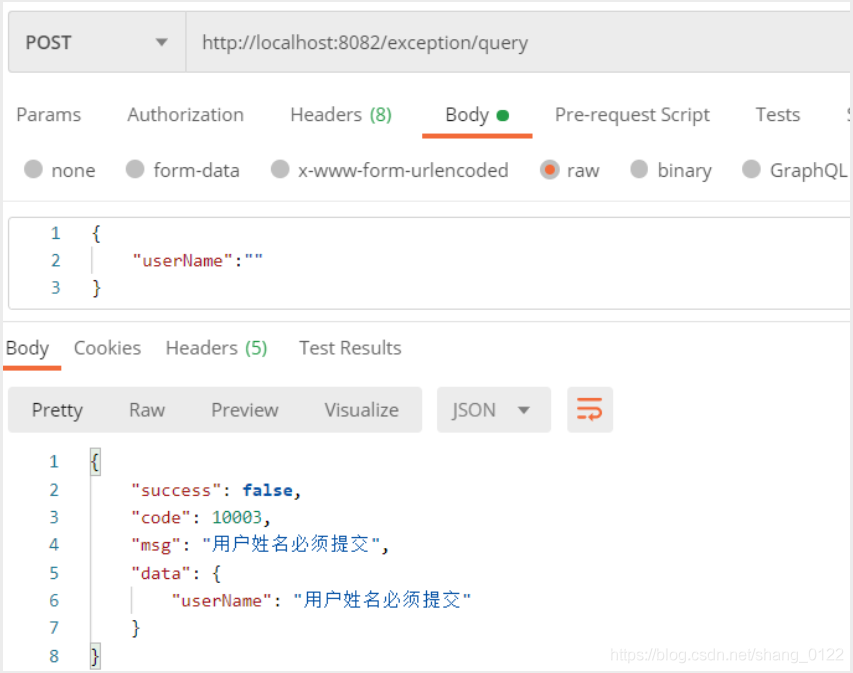Click the request URL input field
This screenshot has width=853, height=673.
tap(520, 42)
